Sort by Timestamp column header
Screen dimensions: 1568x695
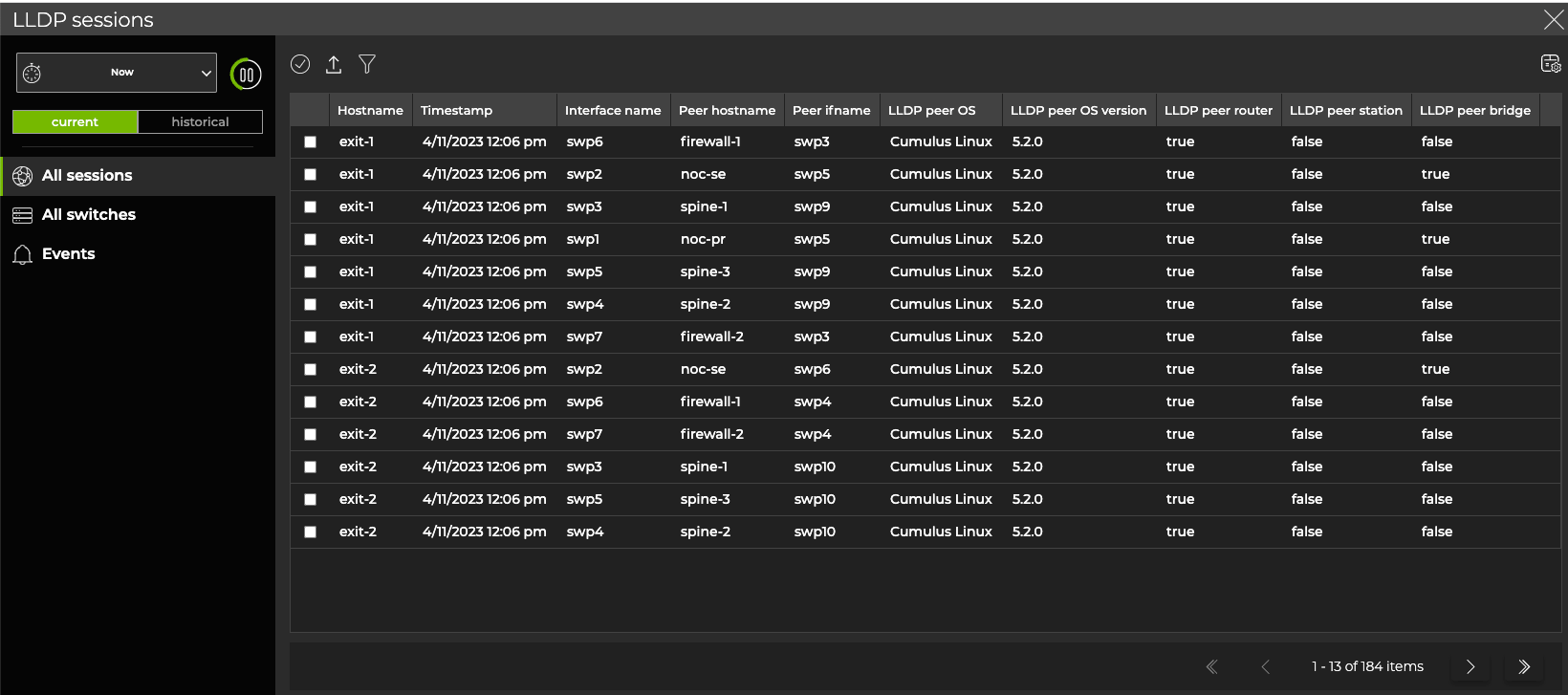pyautogui.click(x=484, y=110)
